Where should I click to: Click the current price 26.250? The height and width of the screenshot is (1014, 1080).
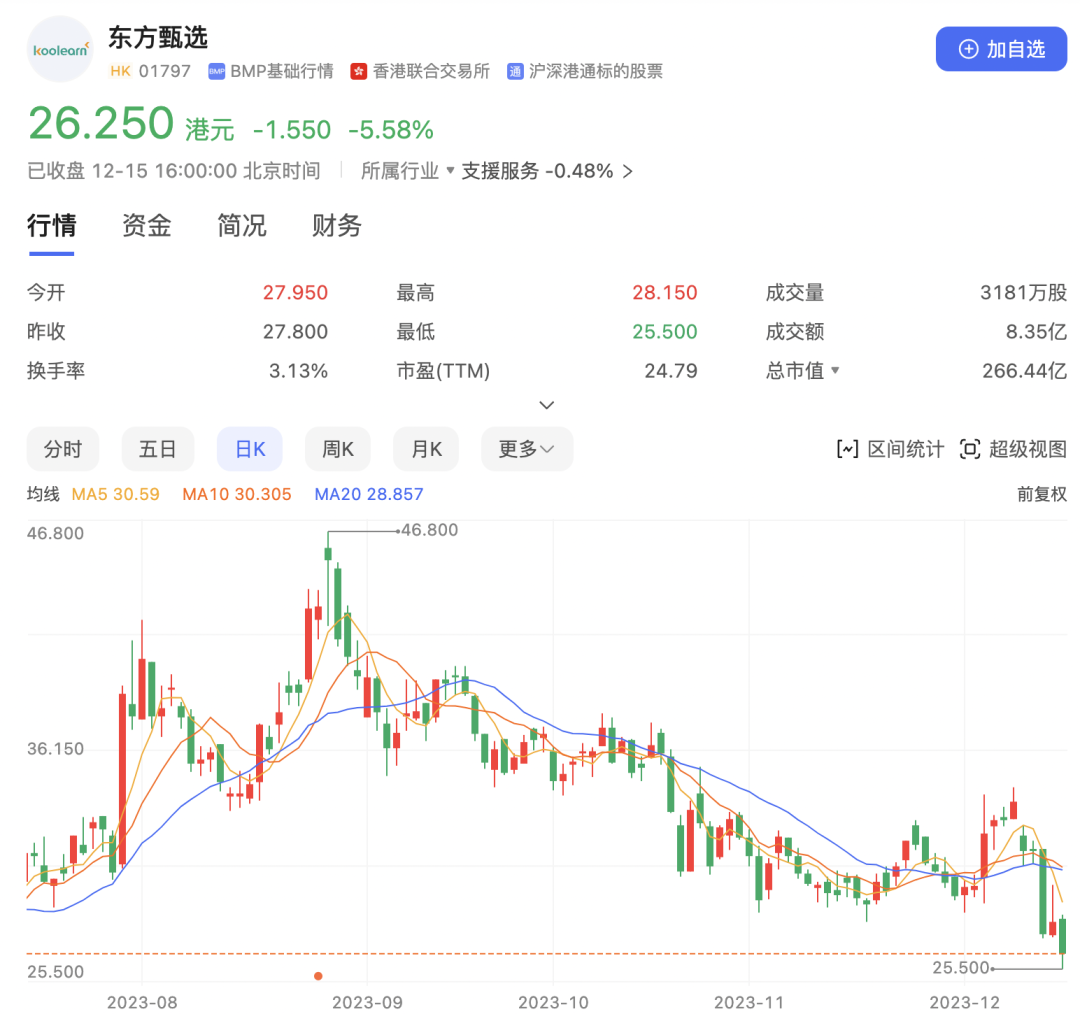pyautogui.click(x=101, y=124)
